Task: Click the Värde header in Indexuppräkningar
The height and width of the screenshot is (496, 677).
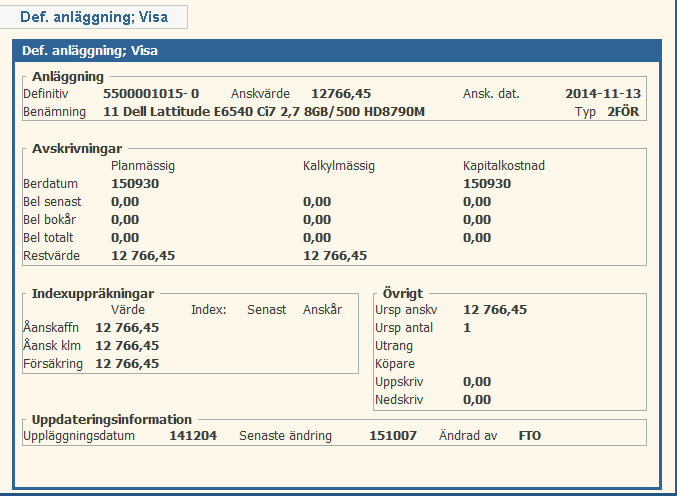Action: click(x=128, y=310)
